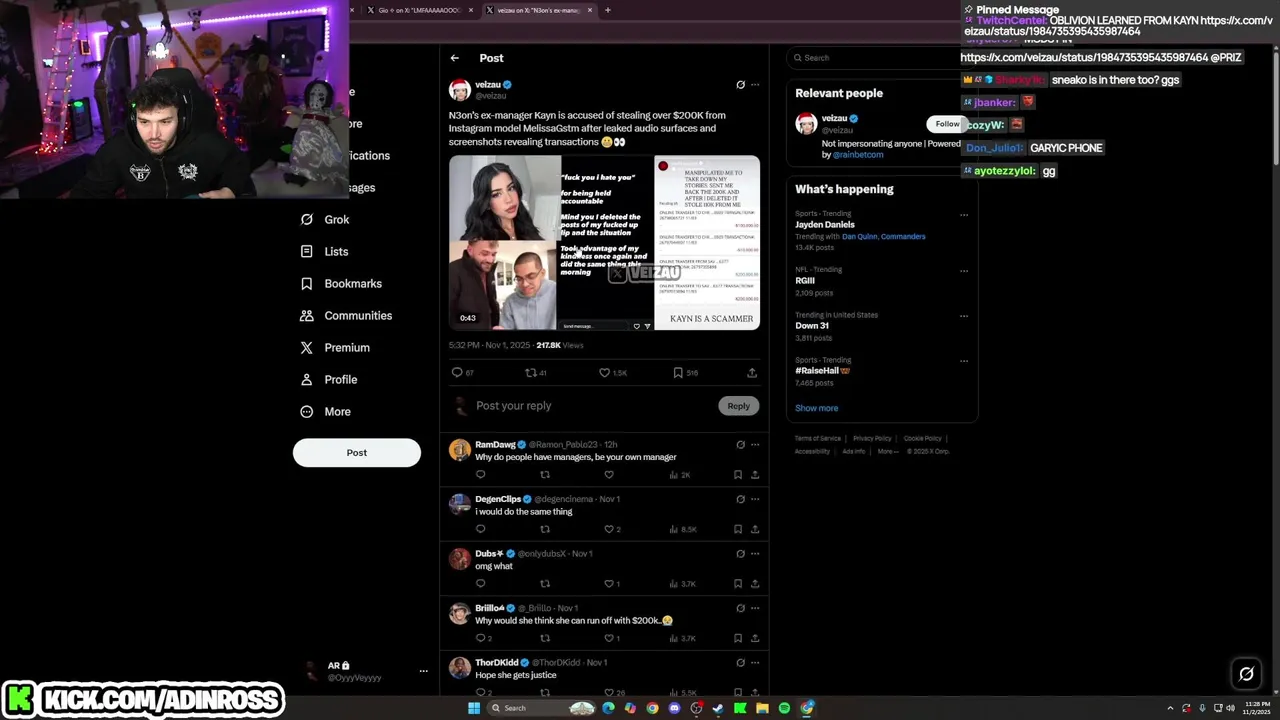The height and width of the screenshot is (720, 1280).
Task: Open Steam from the taskbar
Action: tap(718, 708)
